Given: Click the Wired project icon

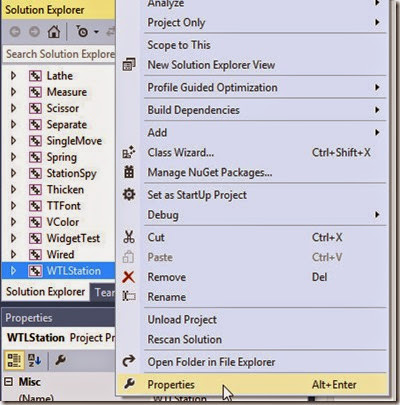Looking at the screenshot, I should pos(35,255).
